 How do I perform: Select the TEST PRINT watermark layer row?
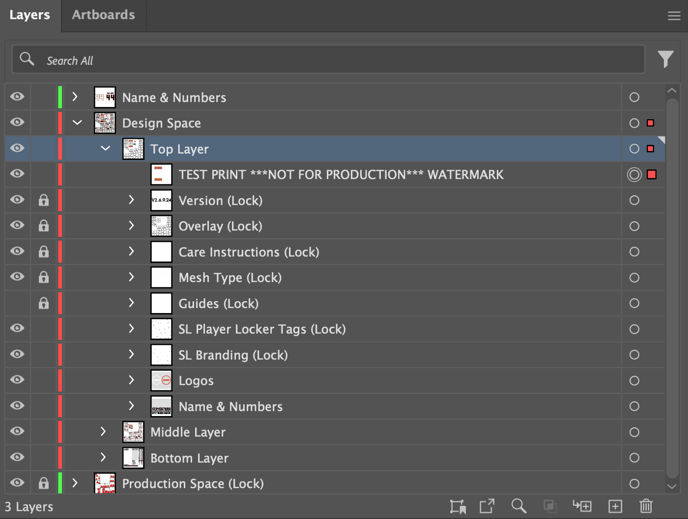(x=340, y=175)
